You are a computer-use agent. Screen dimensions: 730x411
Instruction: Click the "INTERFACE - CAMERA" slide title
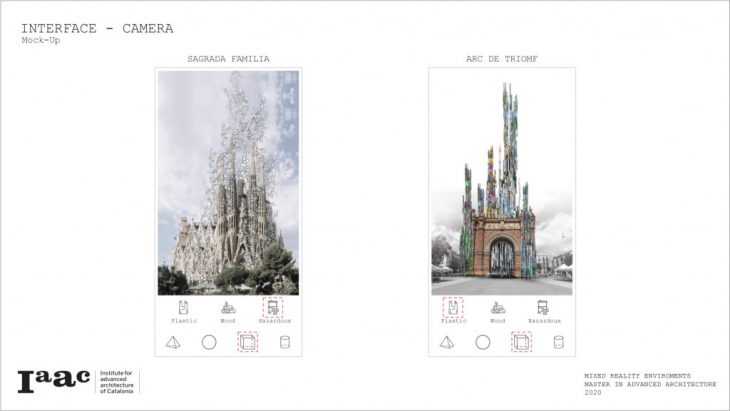[x=96, y=28]
